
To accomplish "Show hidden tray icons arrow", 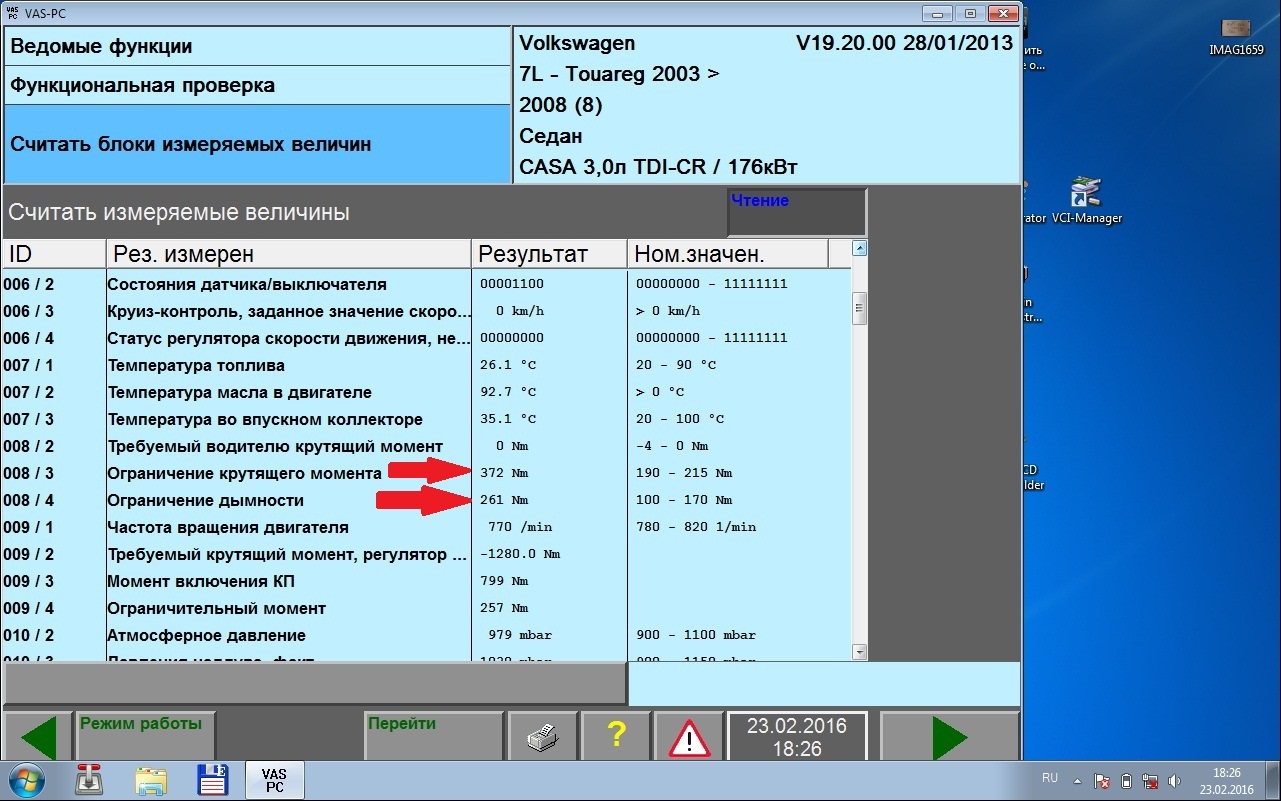I will coord(1077,780).
